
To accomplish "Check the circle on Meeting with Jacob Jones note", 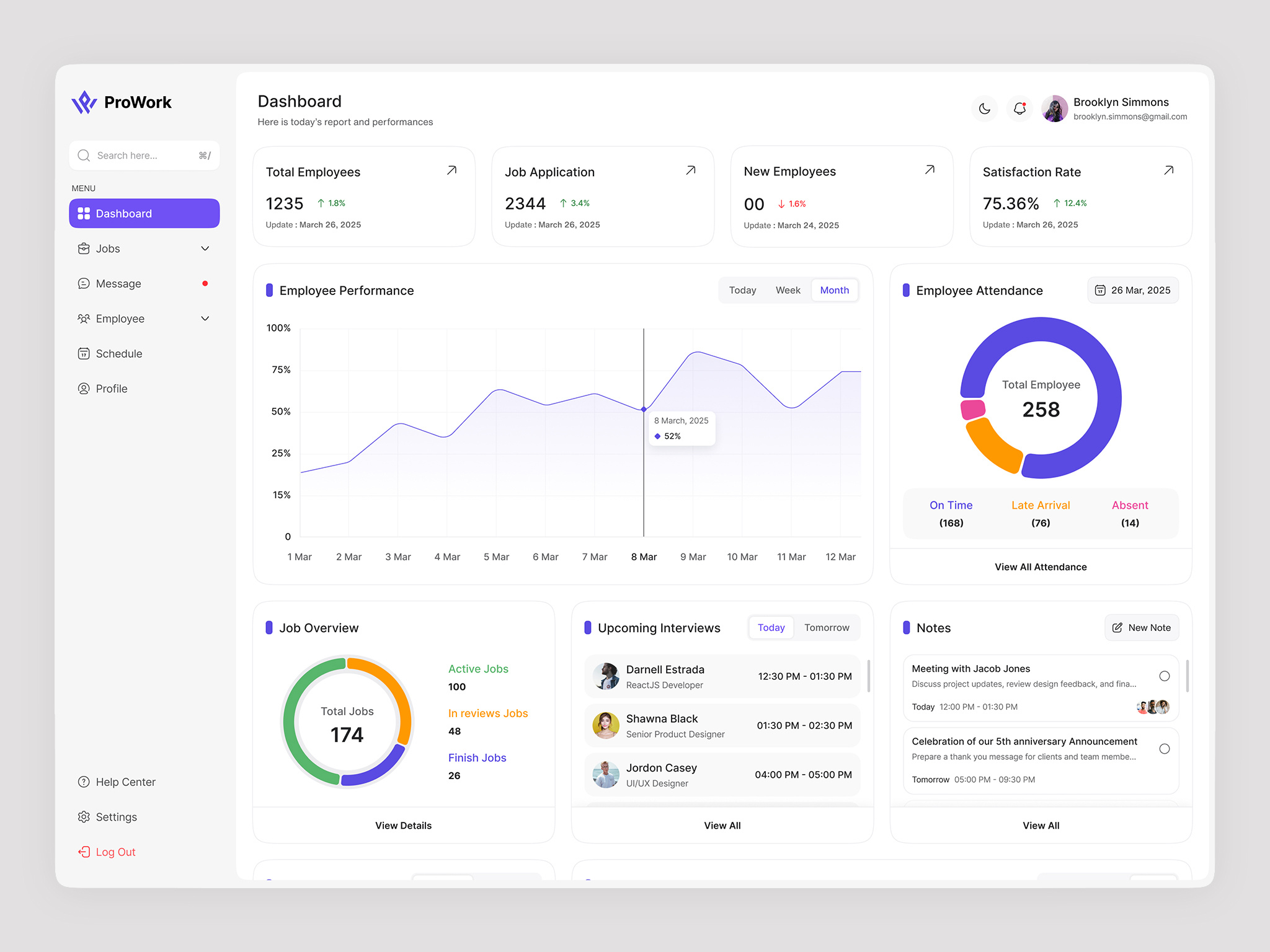I will (x=1163, y=676).
